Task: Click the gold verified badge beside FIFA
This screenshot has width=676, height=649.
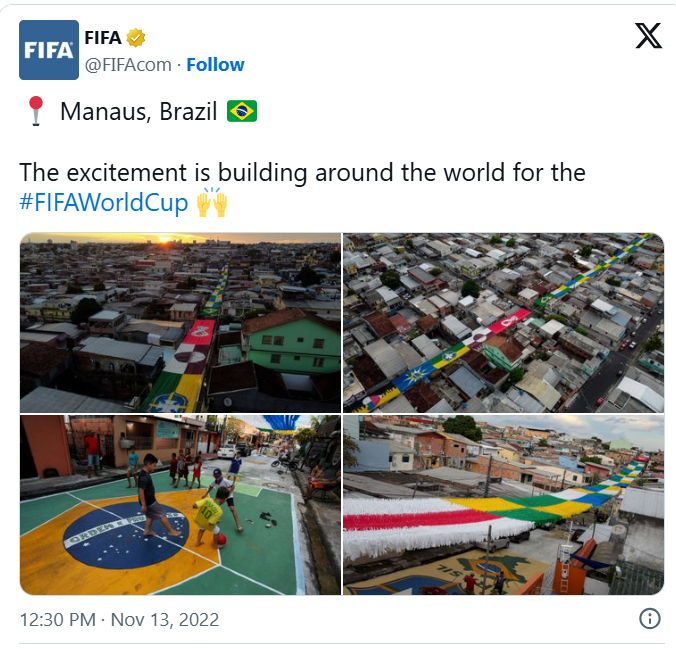Action: pyautogui.click(x=136, y=38)
